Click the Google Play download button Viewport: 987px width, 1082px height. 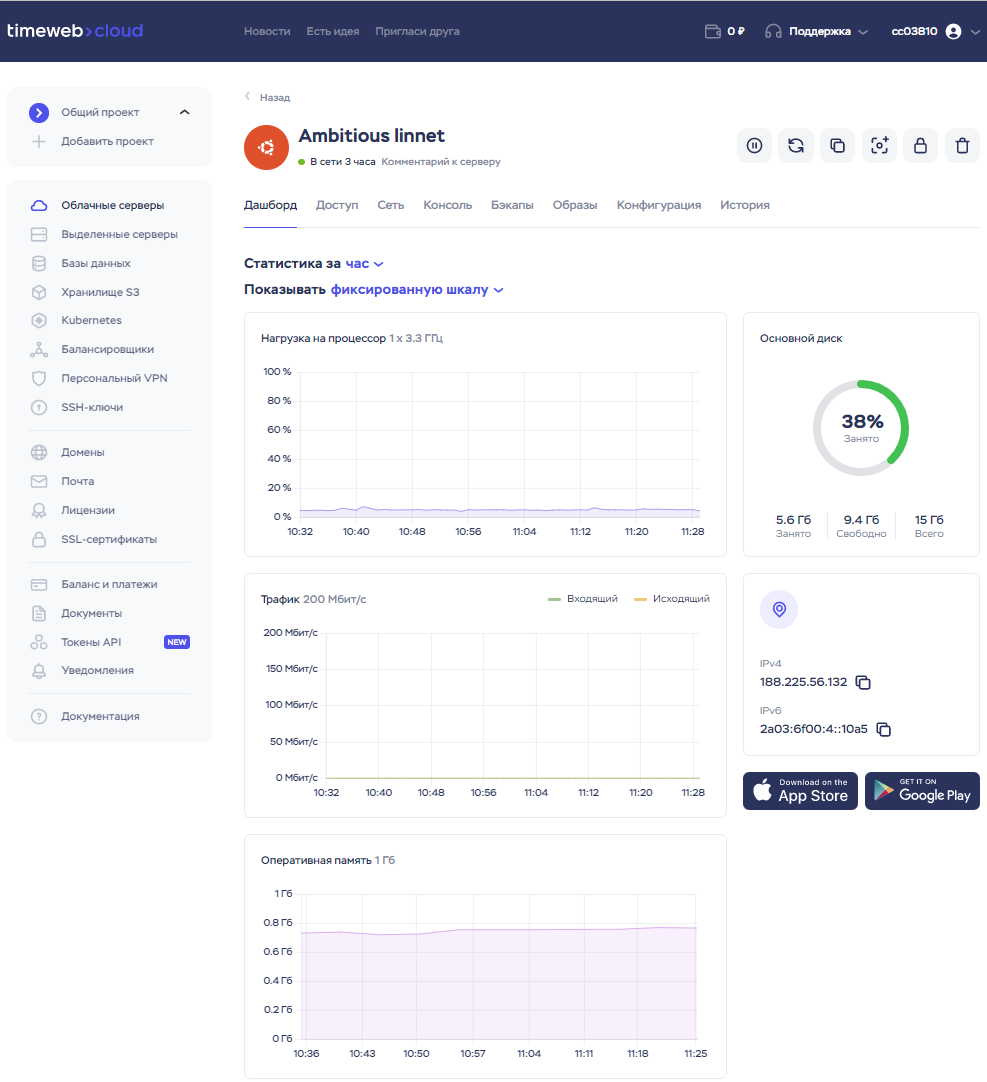(922, 791)
